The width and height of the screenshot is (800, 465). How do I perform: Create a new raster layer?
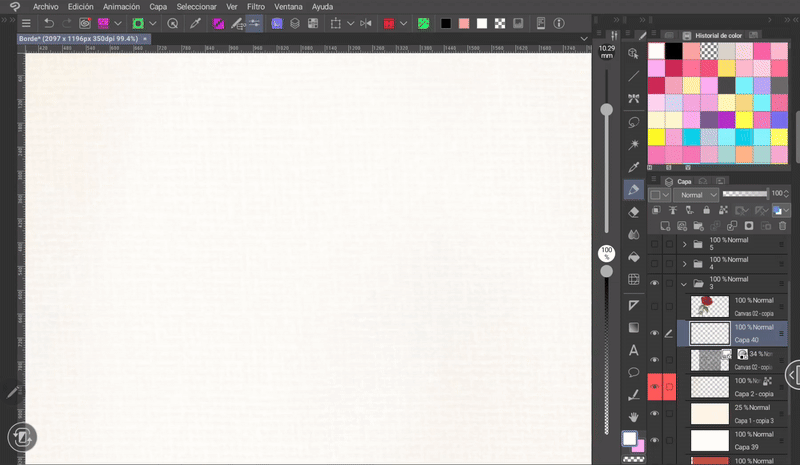(665, 226)
